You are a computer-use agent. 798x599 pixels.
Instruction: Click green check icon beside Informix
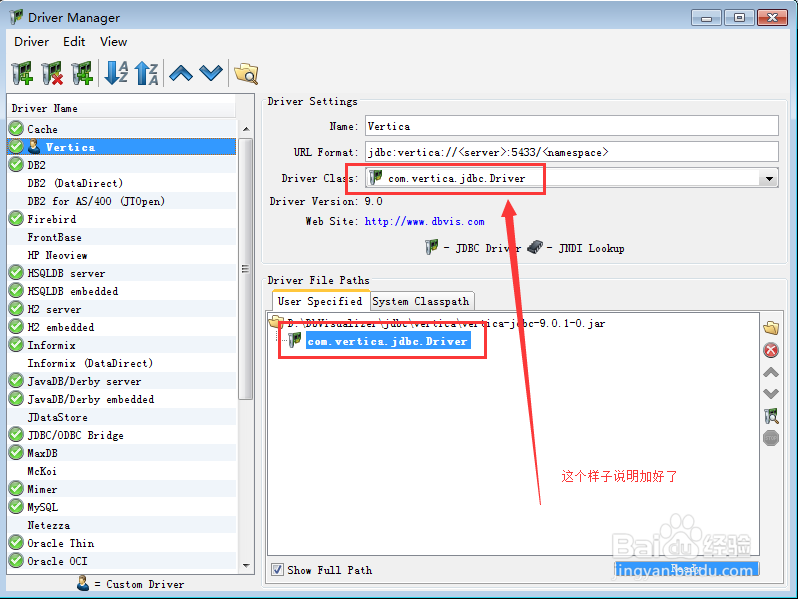click(x=16, y=345)
